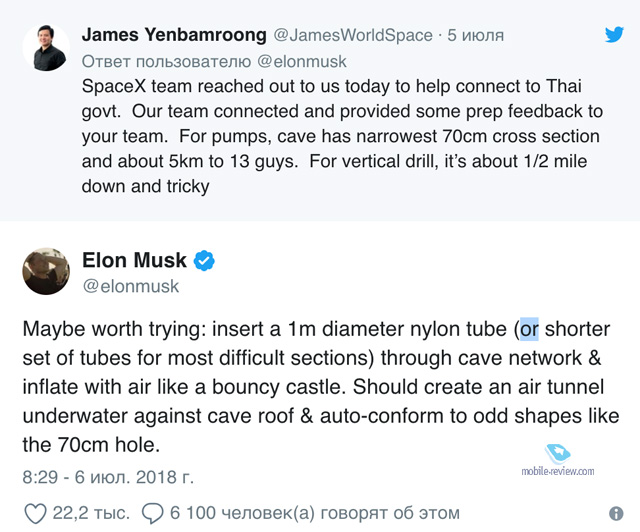Open James Yenbamroong's profile picture
The height and width of the screenshot is (532, 640).
[46, 48]
